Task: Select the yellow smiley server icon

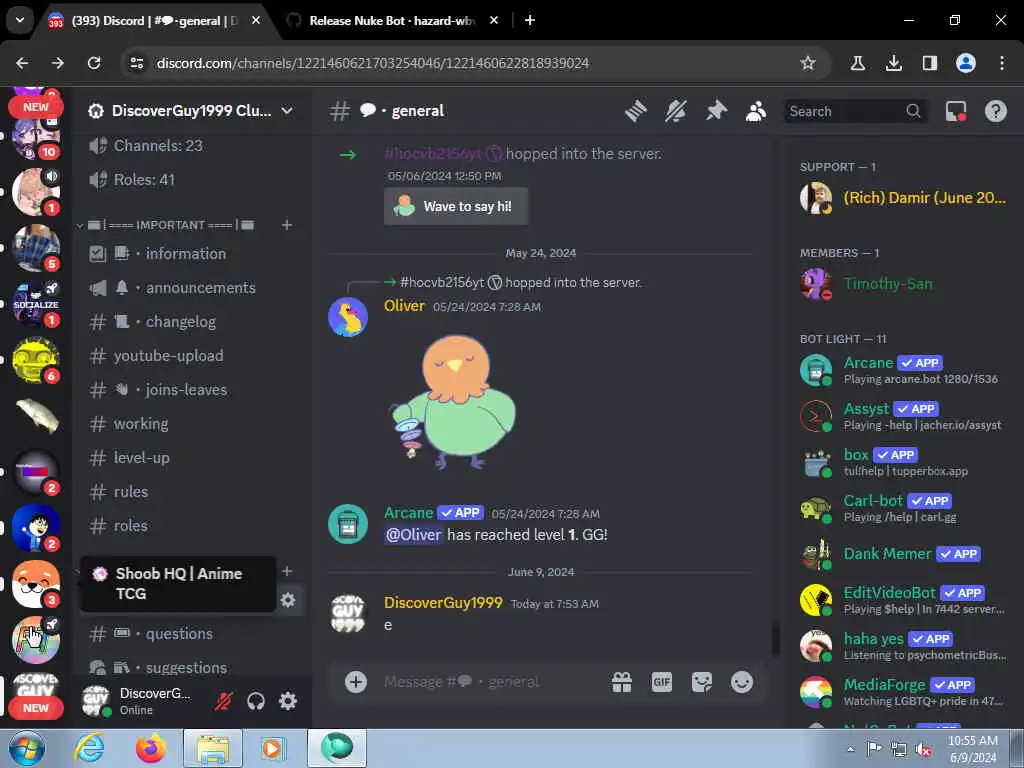Action: tap(36, 360)
